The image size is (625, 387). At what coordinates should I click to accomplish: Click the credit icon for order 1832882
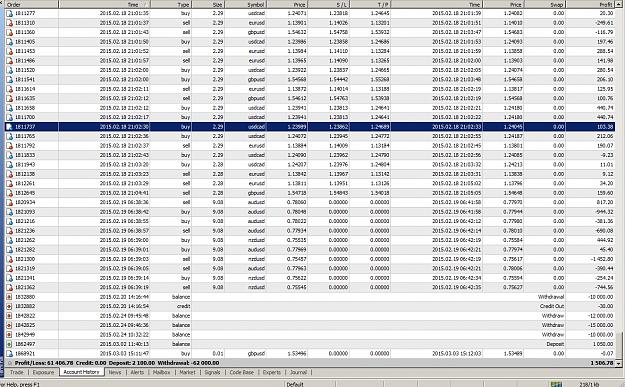point(10,306)
